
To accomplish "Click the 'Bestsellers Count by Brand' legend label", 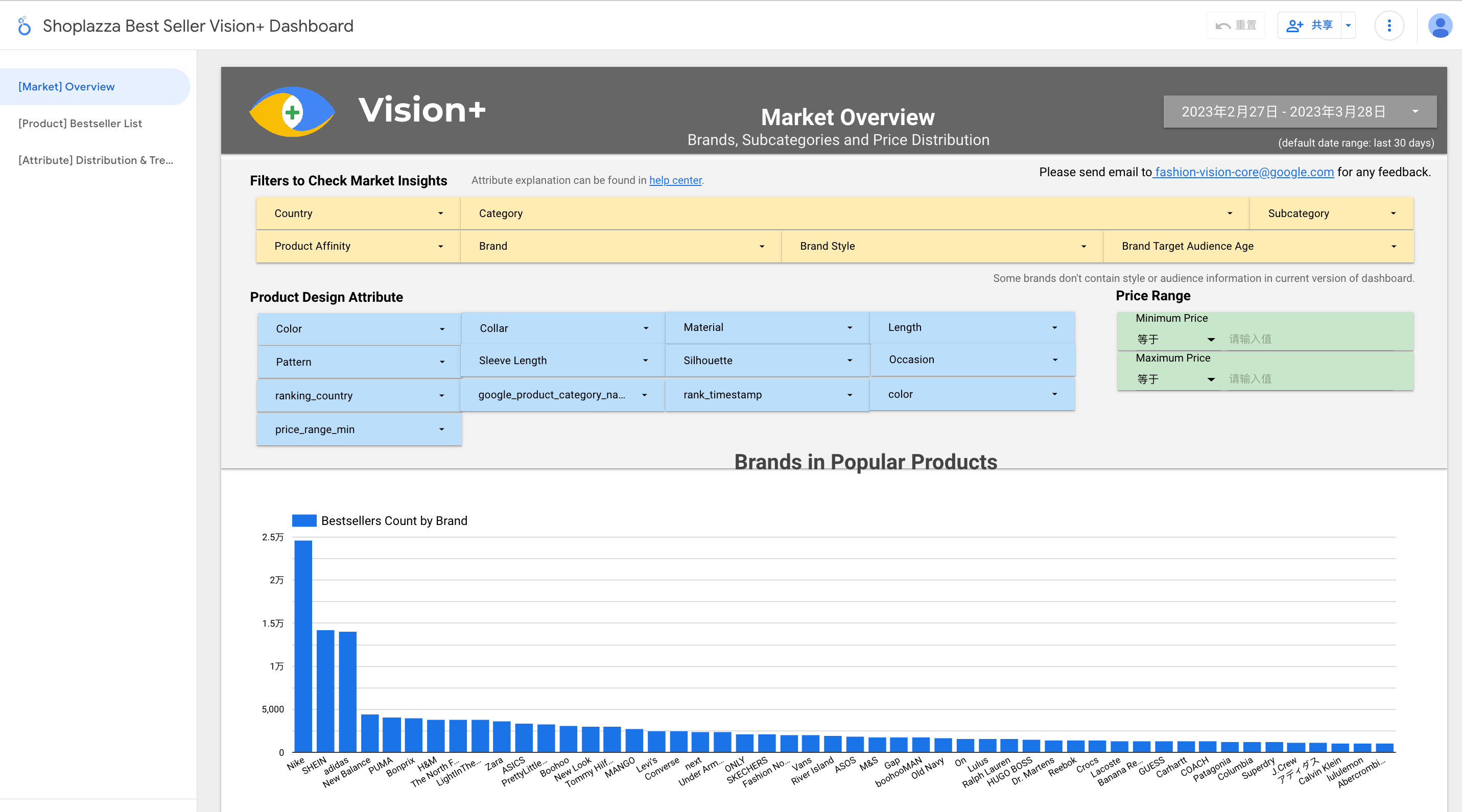I will point(394,521).
